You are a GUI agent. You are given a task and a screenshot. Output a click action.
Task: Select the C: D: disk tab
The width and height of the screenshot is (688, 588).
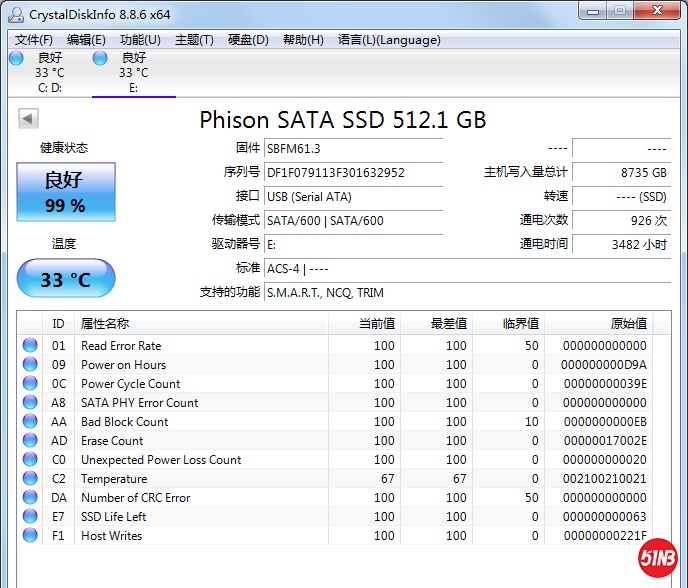(x=48, y=72)
